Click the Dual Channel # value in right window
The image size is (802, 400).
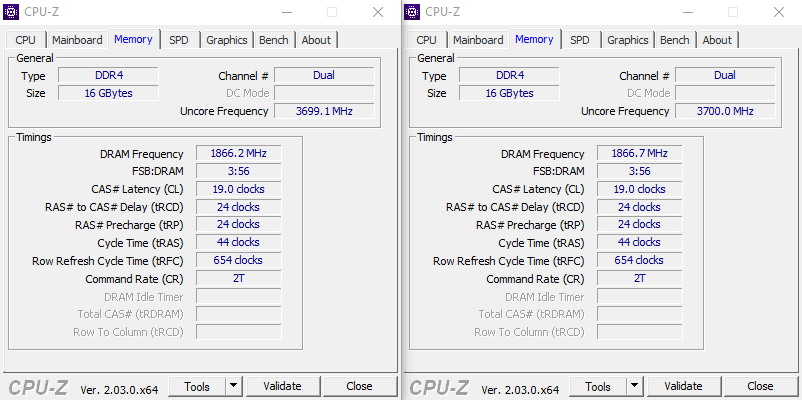coord(725,75)
